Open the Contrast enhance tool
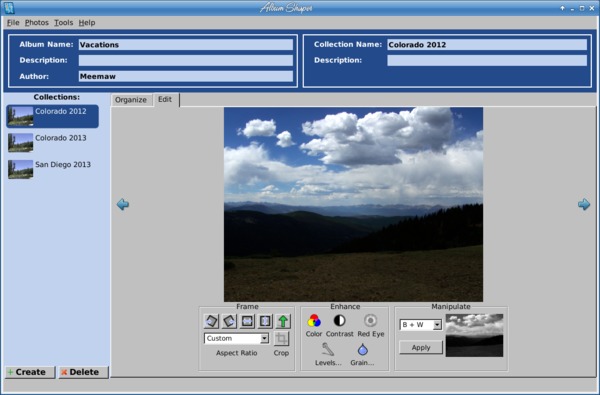600x395 pixels. click(x=339, y=320)
